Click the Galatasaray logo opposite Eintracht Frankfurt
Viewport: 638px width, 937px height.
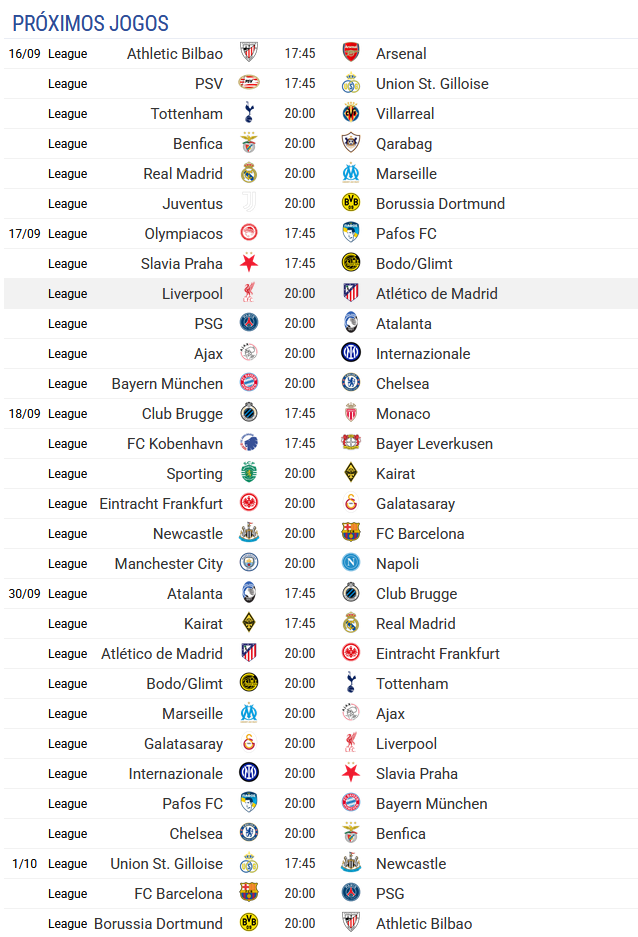point(351,503)
